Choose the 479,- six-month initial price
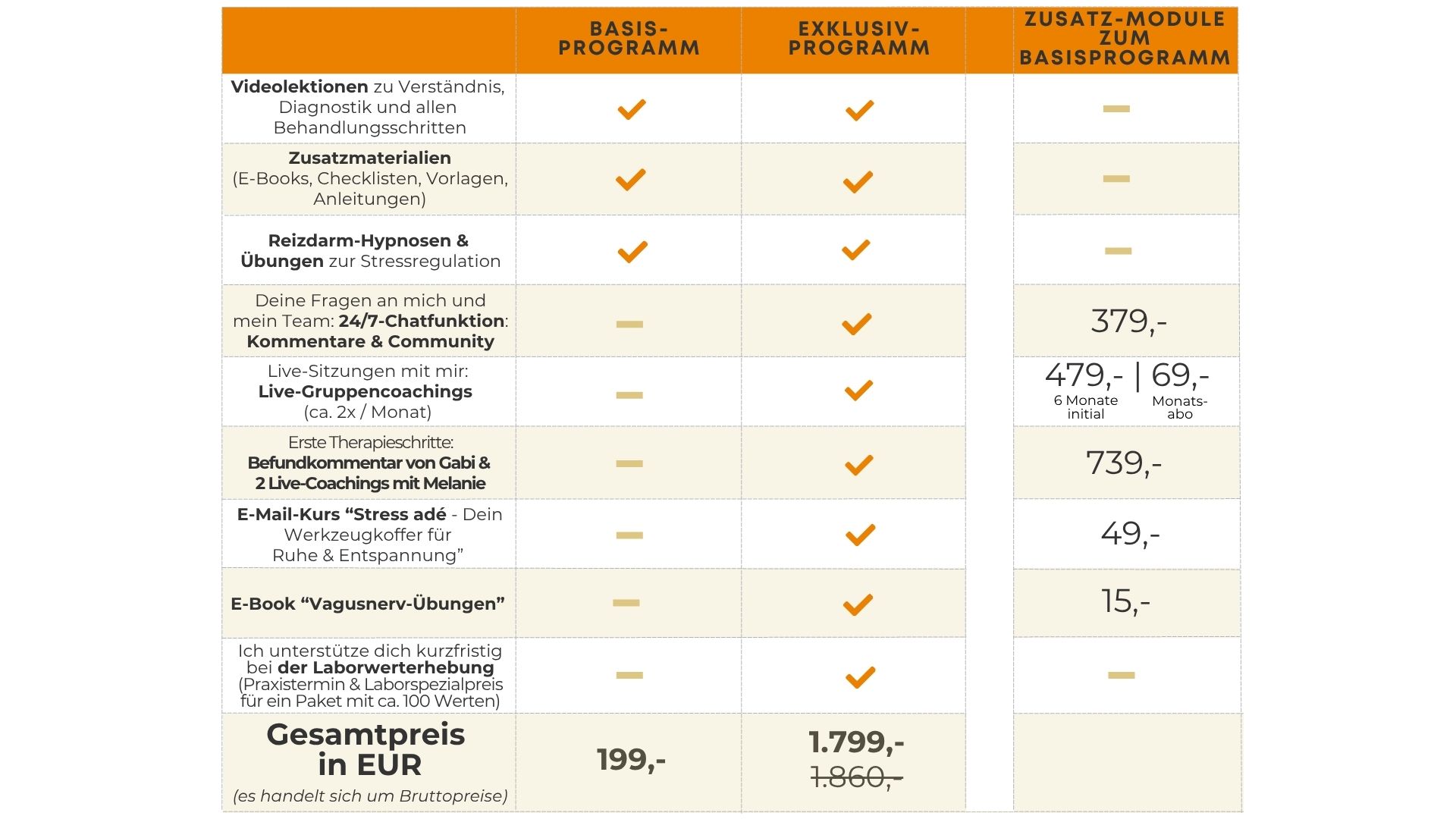 [x=1084, y=376]
